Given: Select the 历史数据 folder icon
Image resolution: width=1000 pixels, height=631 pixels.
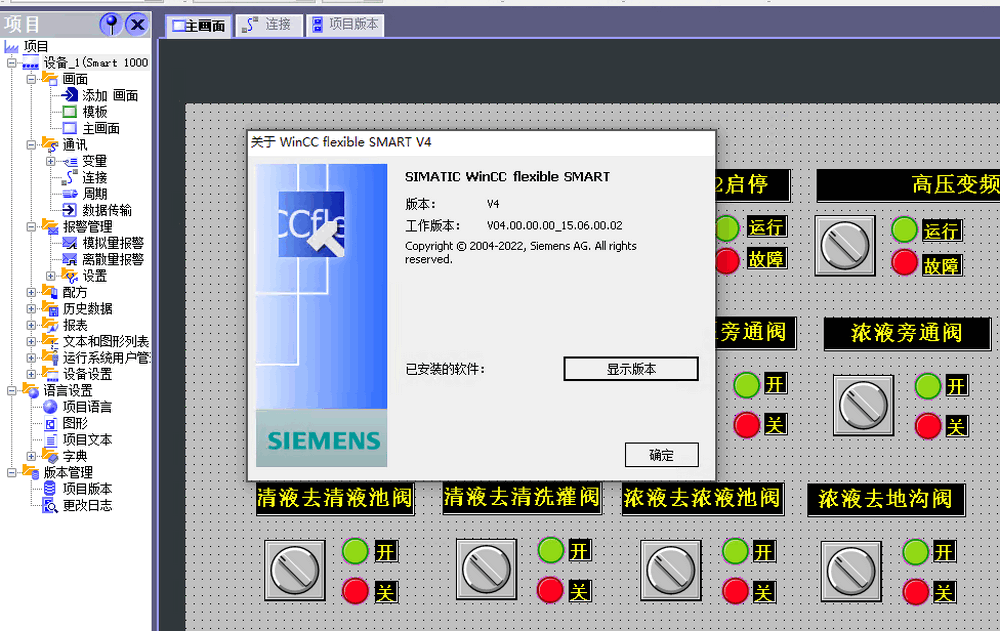Looking at the screenshot, I should (x=50, y=309).
